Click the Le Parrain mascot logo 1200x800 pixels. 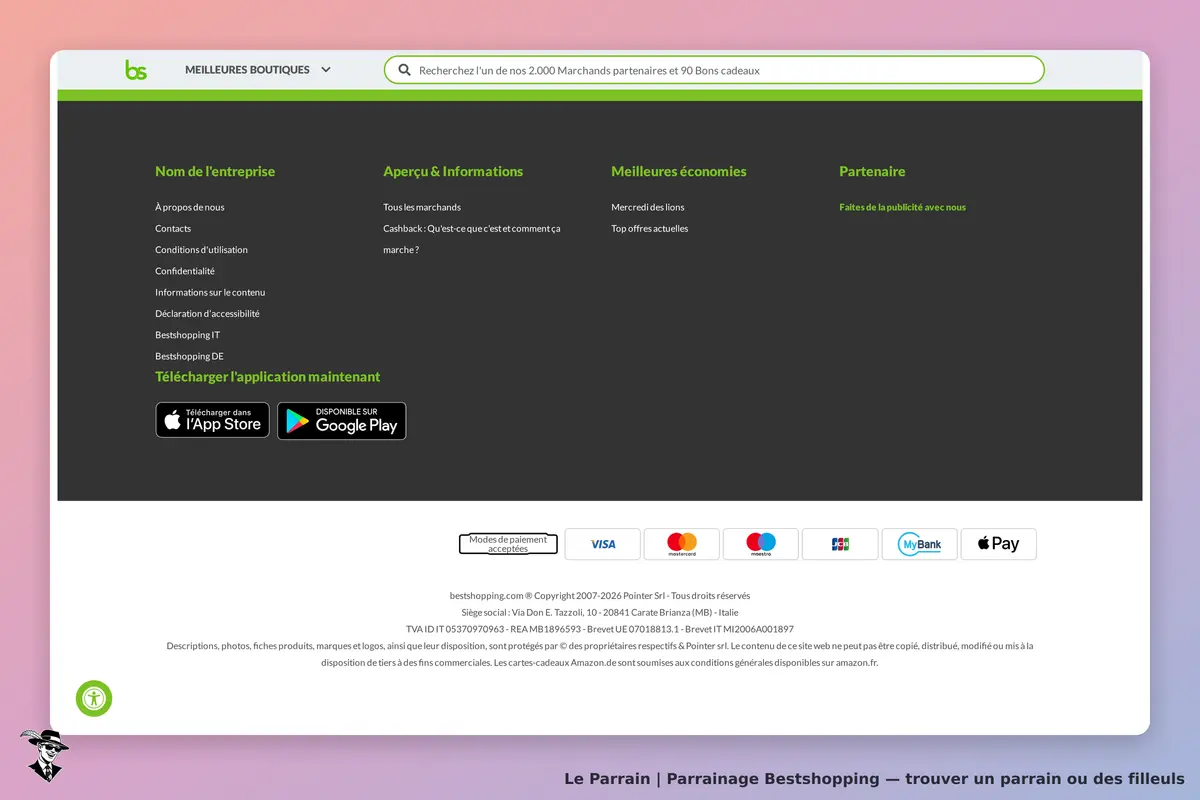point(44,755)
